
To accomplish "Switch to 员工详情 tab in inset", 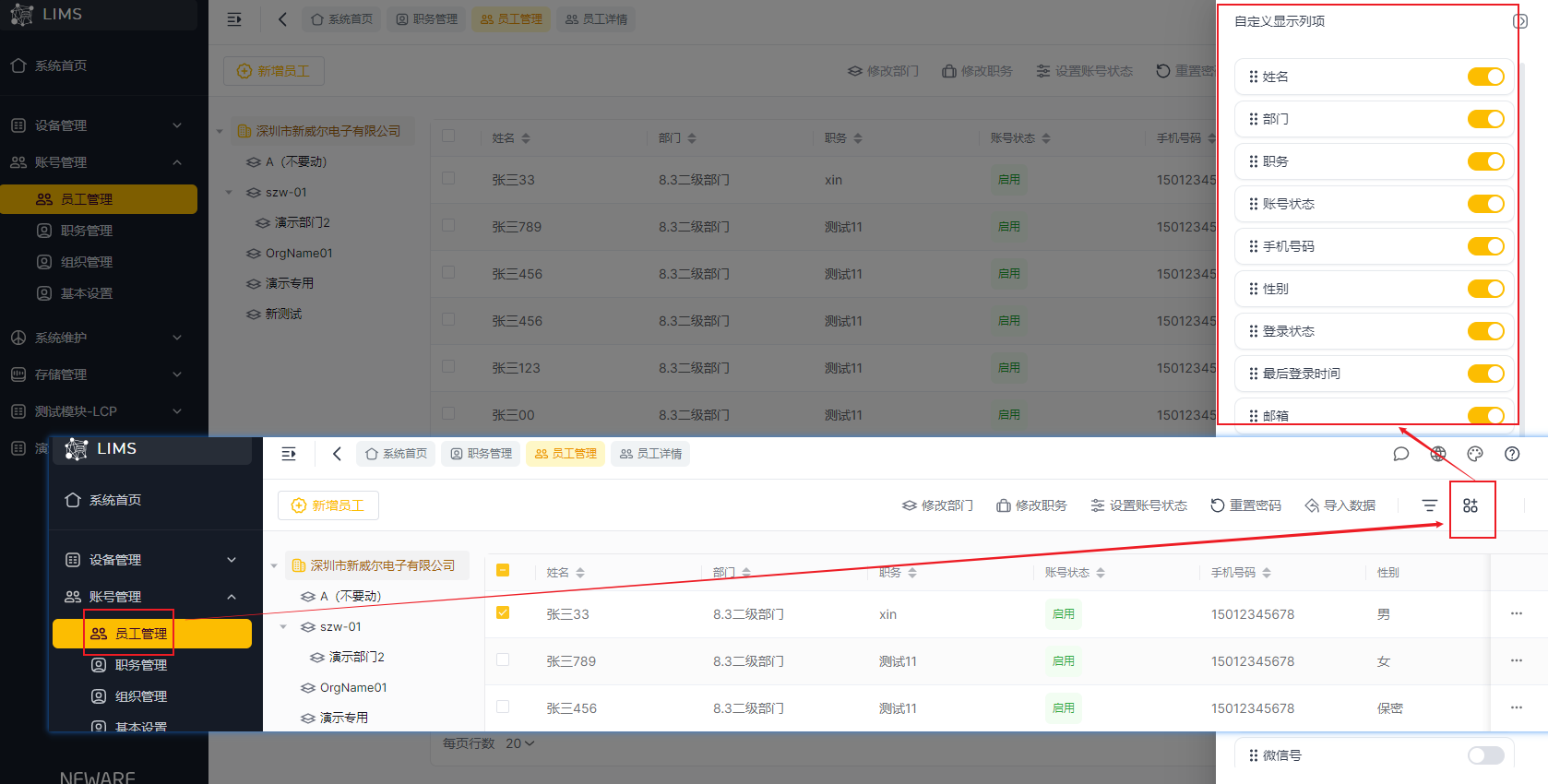I will (650, 454).
